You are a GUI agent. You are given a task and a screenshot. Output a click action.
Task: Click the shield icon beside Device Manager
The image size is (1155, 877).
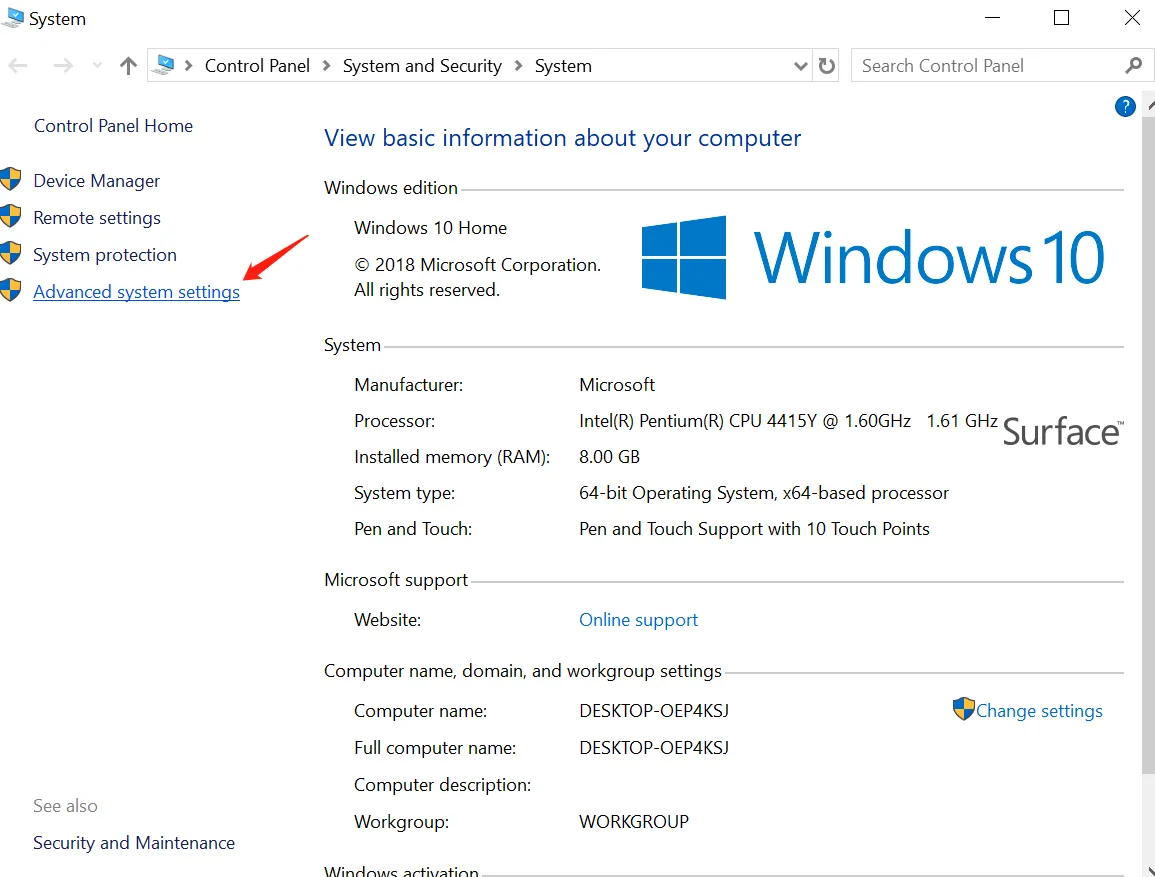pos(11,180)
